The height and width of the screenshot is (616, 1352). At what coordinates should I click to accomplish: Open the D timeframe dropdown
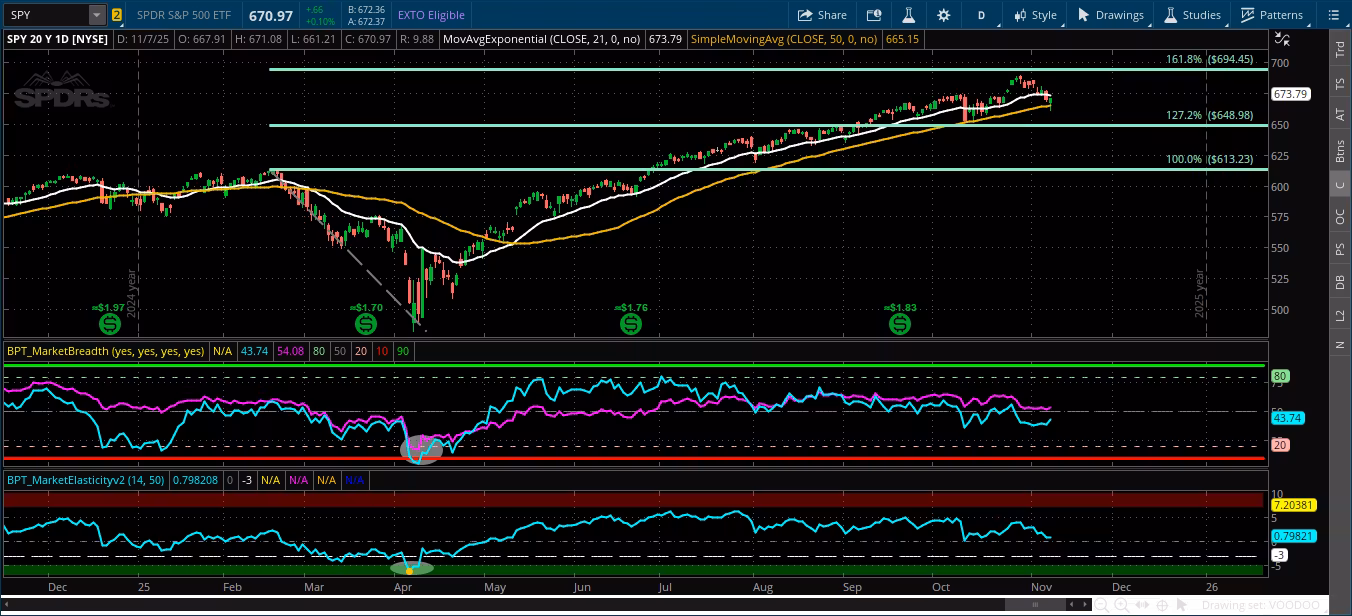pyautogui.click(x=981, y=15)
